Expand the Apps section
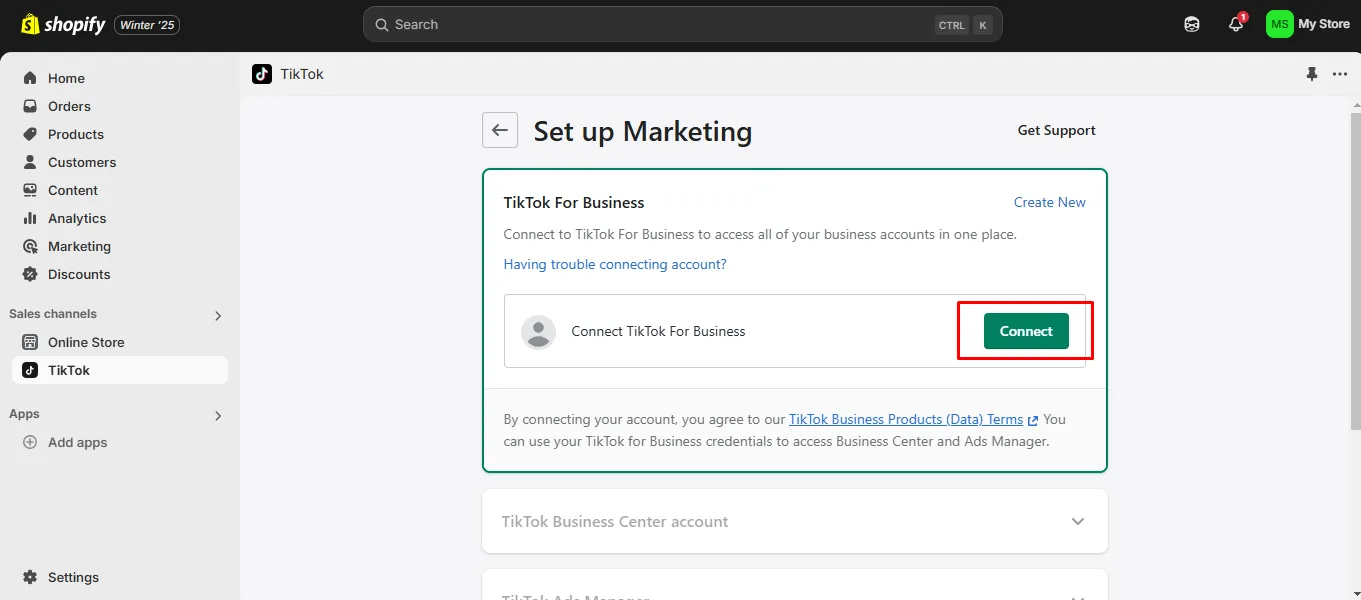This screenshot has height=600, width=1361. point(217,415)
